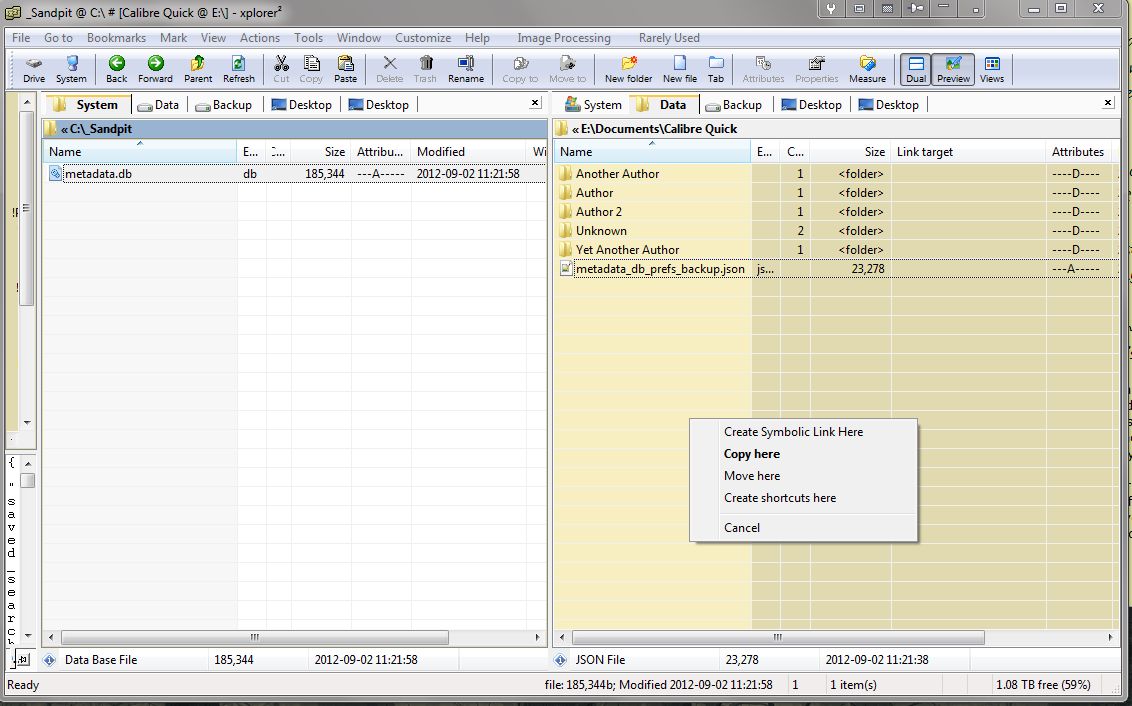Select Copy here from context menu

(752, 454)
